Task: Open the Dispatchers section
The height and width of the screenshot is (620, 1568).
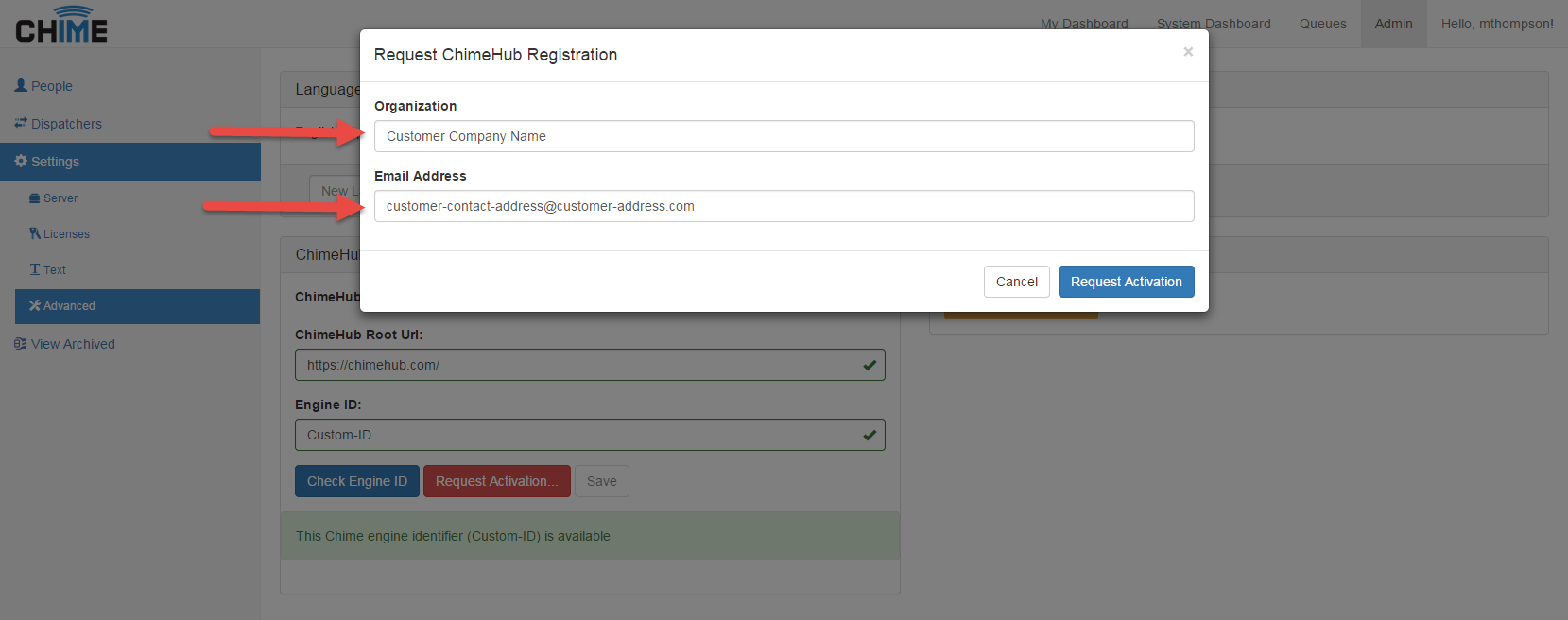Action: coord(66,124)
